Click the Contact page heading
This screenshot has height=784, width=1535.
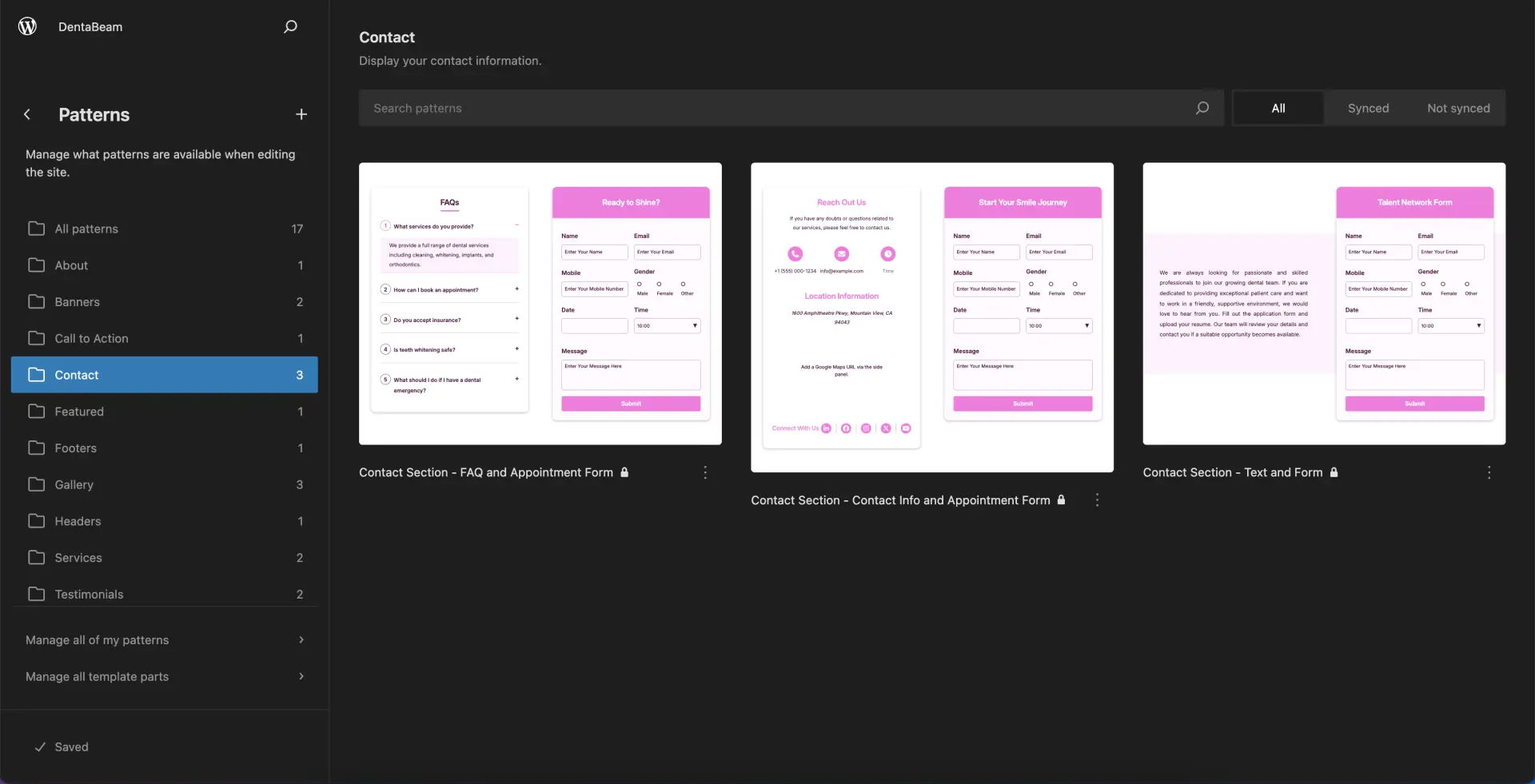pos(387,37)
